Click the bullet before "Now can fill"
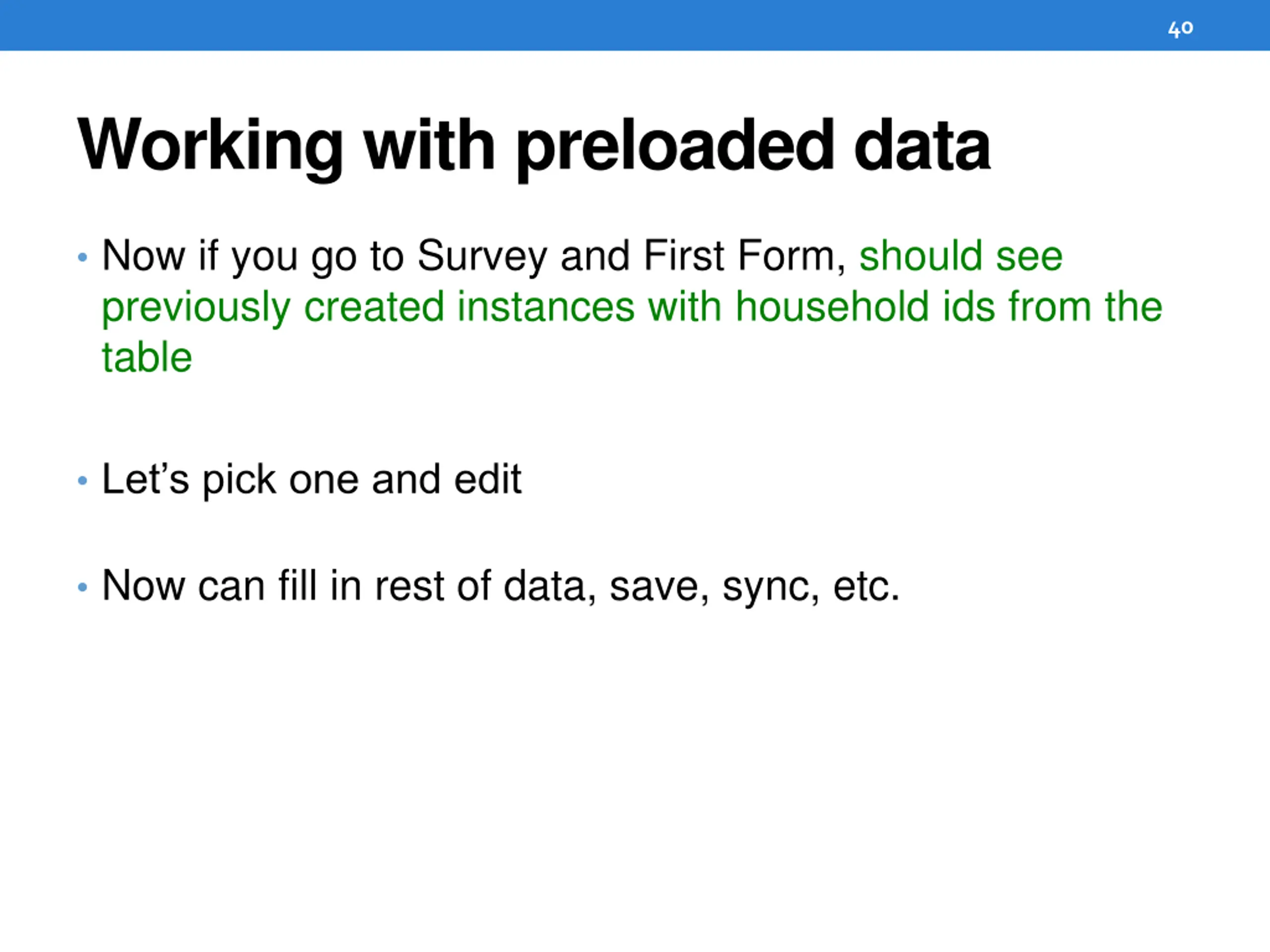Screen dimensions: 1270x952 pos(83,587)
